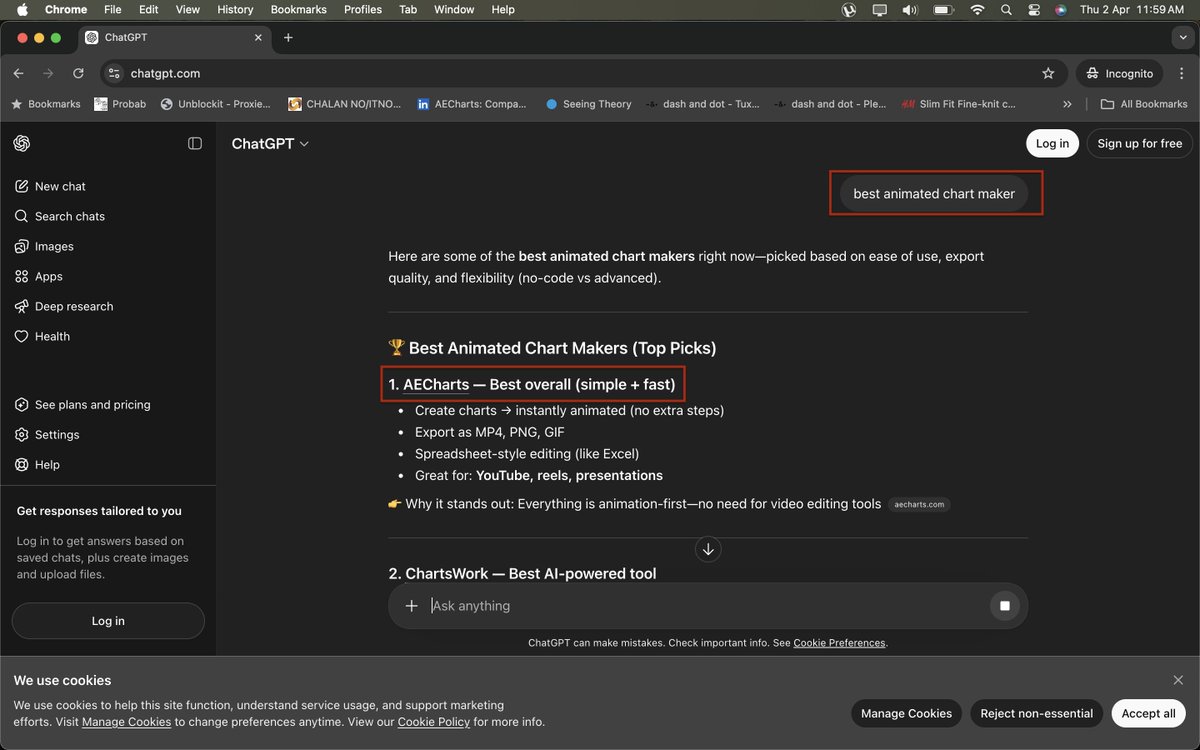This screenshot has width=1200, height=750.
Task: Open the AECharts: Compa bookmark
Action: point(472,104)
